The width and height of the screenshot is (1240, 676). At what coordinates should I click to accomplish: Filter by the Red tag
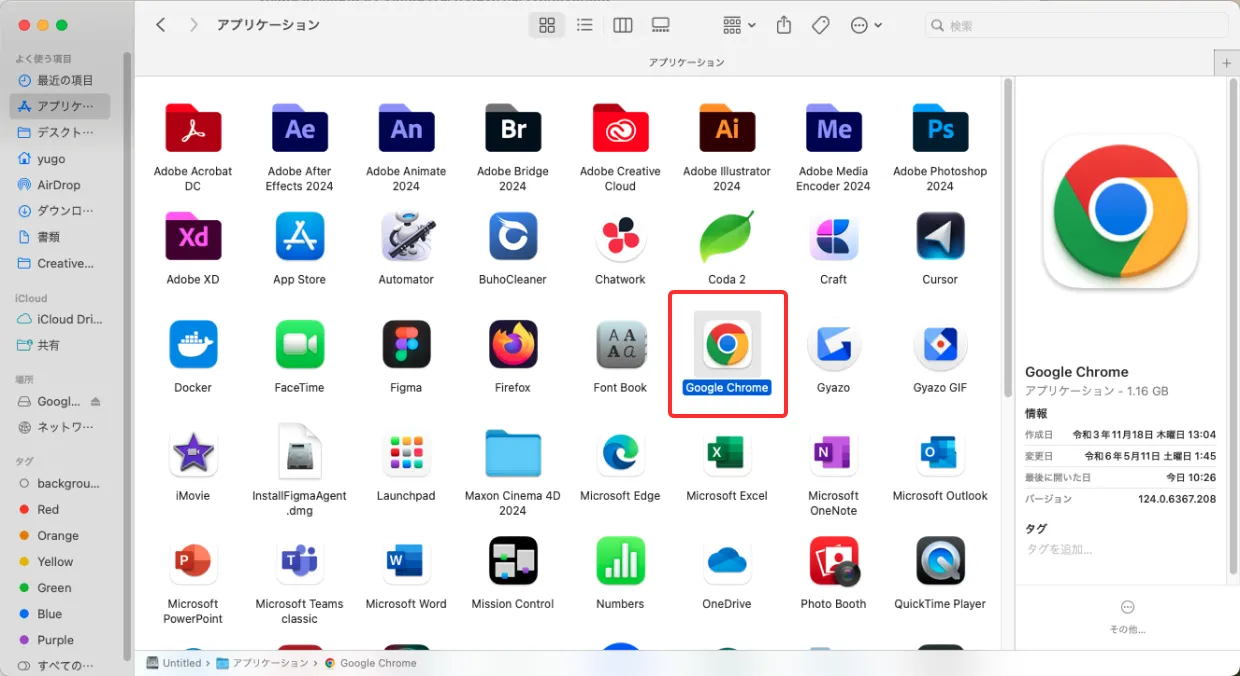60,509
